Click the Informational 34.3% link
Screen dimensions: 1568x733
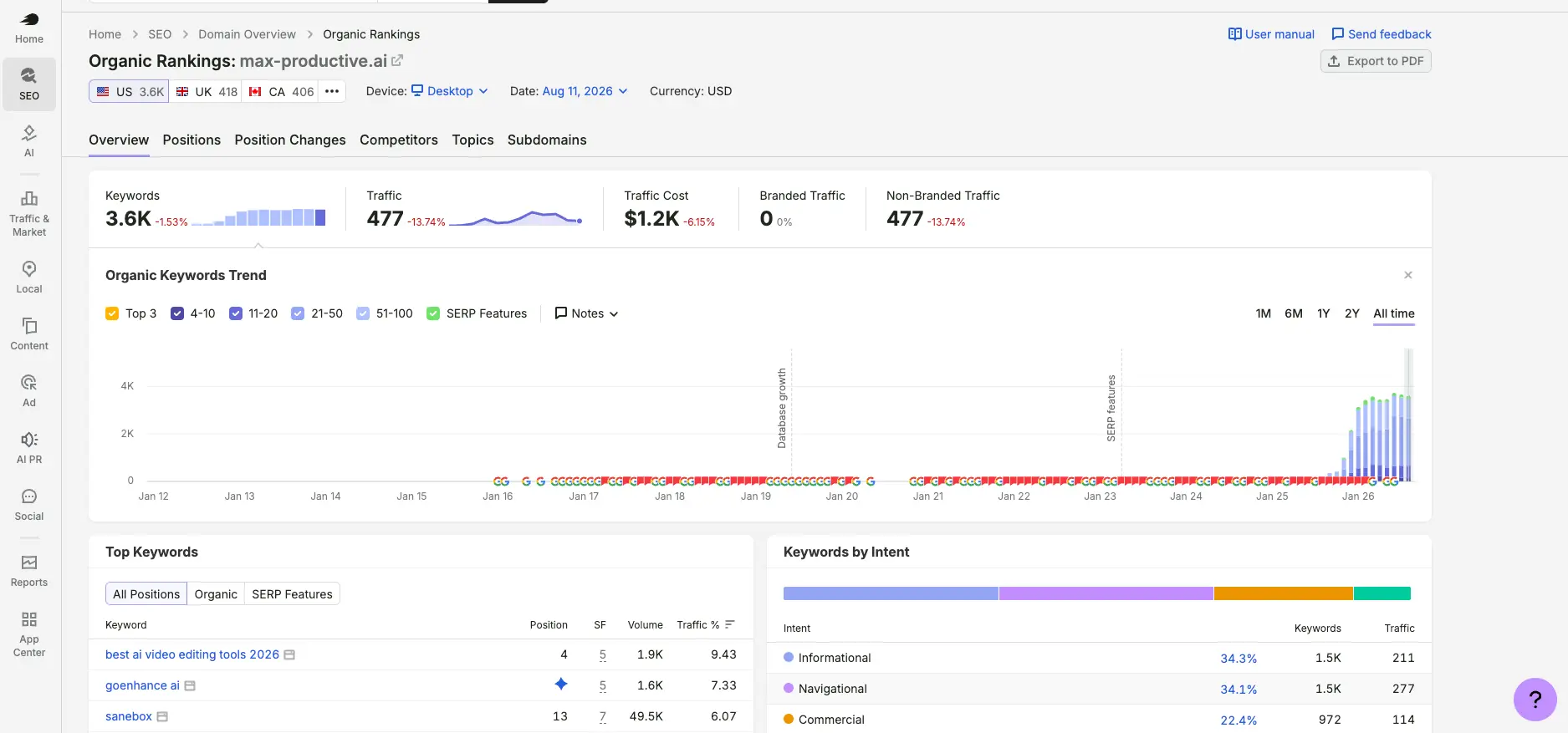pos(1239,659)
